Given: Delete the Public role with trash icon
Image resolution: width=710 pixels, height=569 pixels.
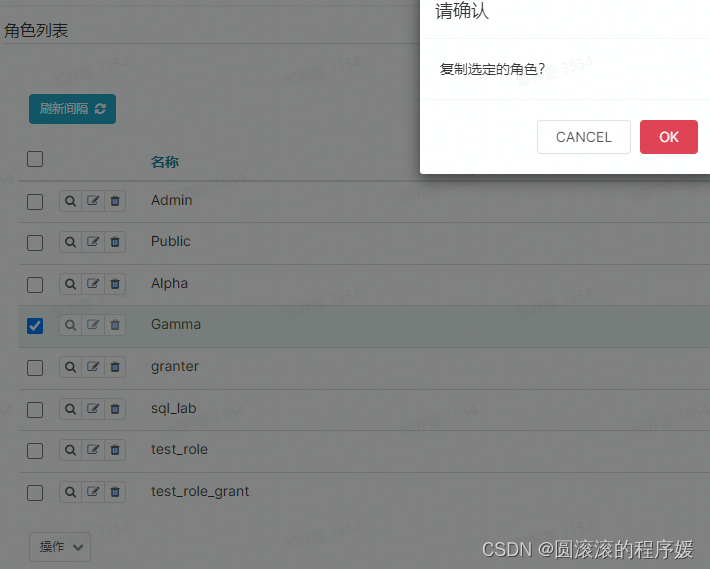Looking at the screenshot, I should click(x=115, y=242).
